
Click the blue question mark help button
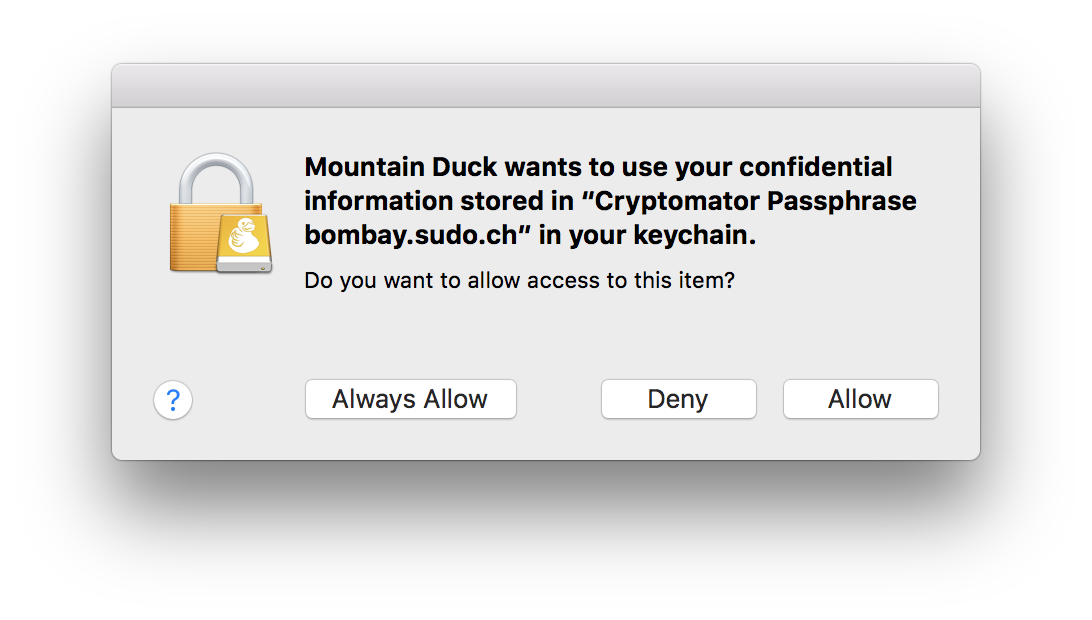click(173, 400)
